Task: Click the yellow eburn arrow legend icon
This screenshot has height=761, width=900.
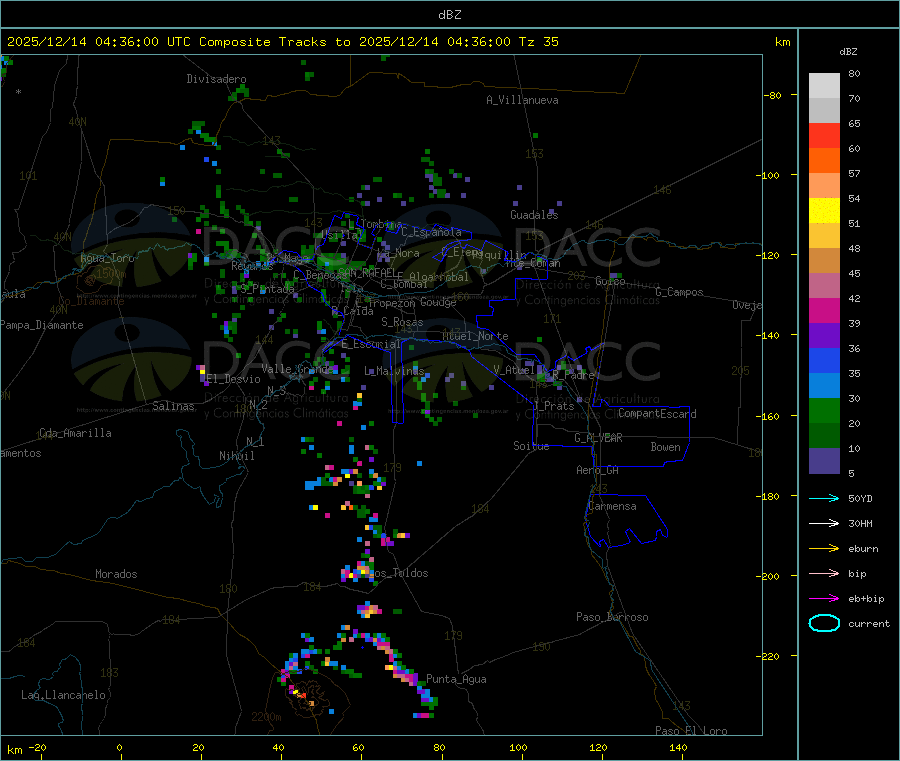Action: [824, 548]
